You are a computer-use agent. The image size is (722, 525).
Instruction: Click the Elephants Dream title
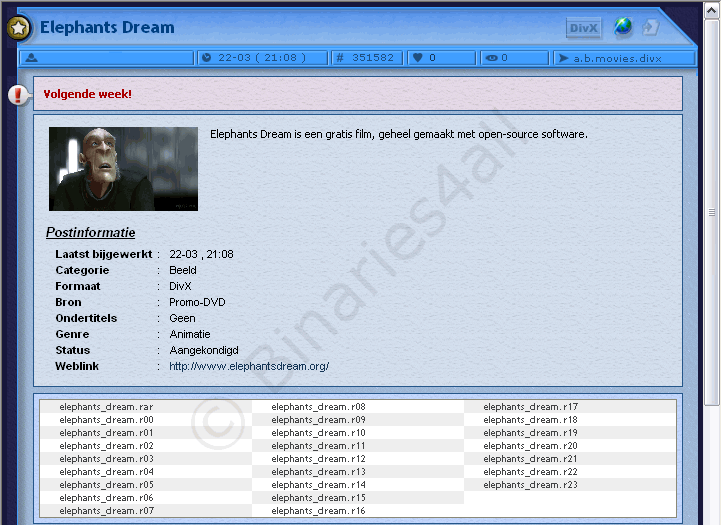click(x=107, y=28)
